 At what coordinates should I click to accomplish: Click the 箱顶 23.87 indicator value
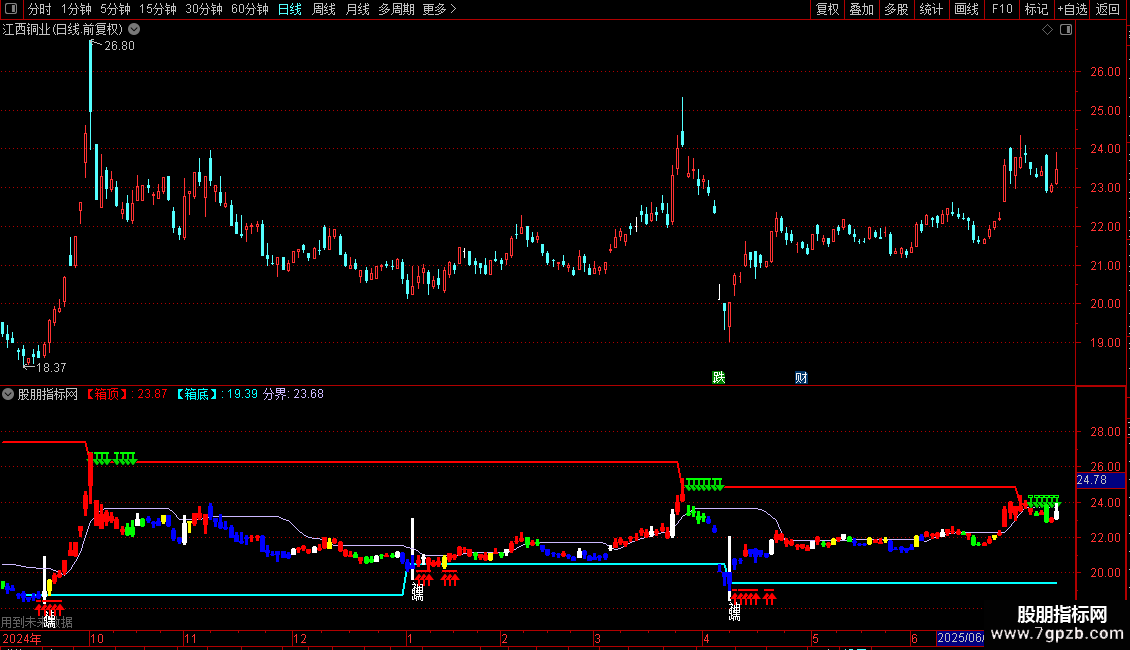click(x=127, y=394)
